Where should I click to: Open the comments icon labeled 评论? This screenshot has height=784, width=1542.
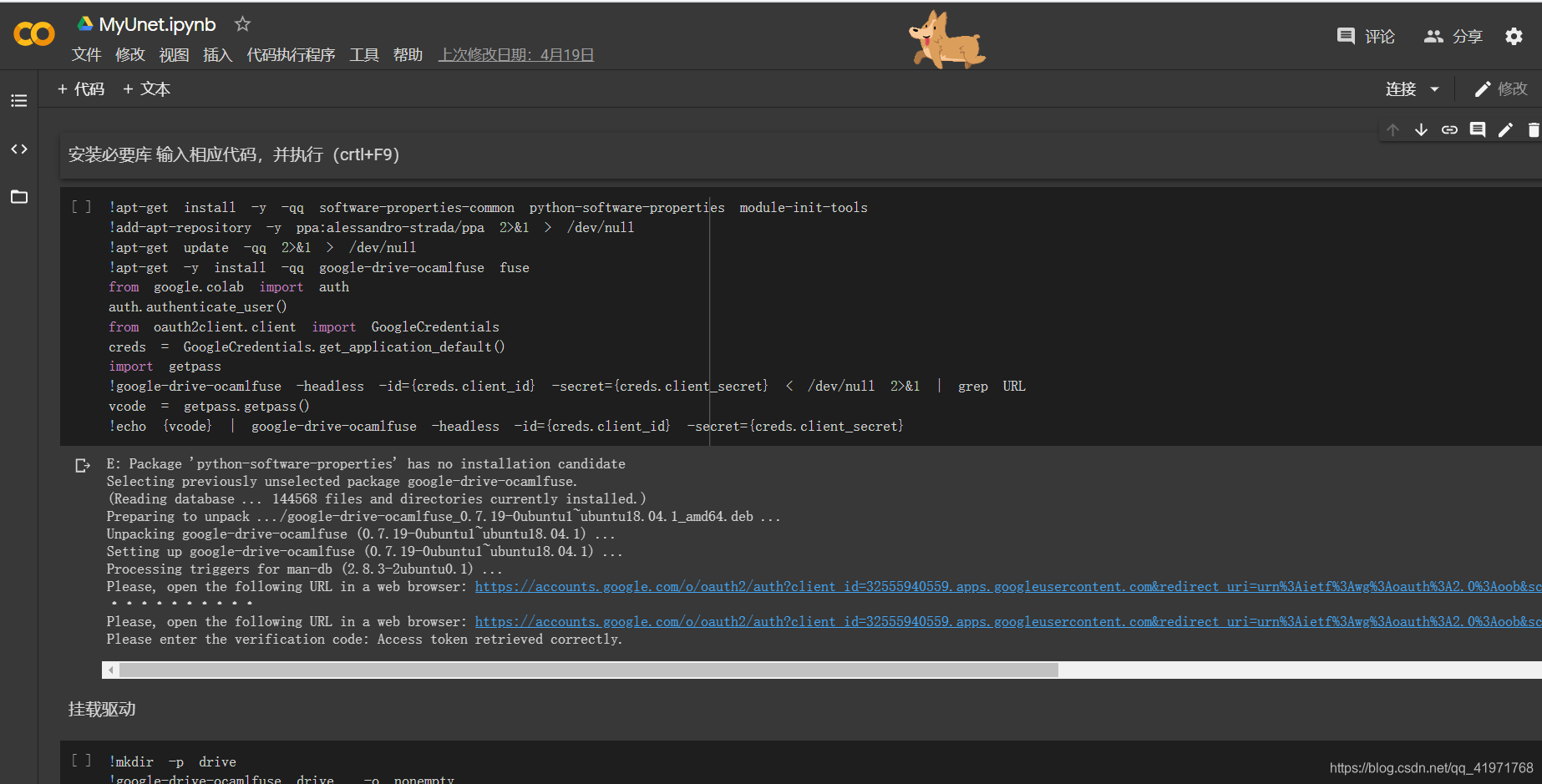tap(1366, 36)
